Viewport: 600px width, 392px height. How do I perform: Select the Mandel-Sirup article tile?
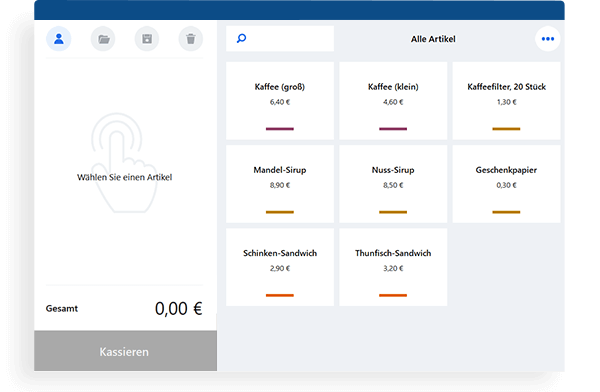coord(280,184)
